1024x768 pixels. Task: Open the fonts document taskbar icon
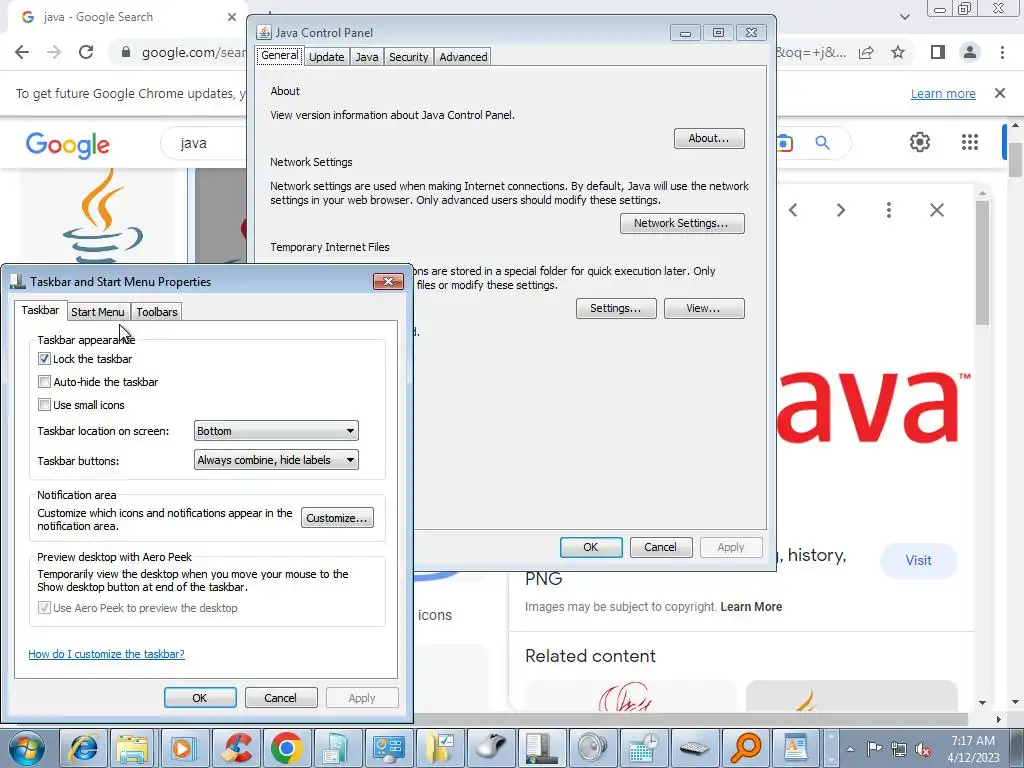pyautogui.click(x=795, y=748)
